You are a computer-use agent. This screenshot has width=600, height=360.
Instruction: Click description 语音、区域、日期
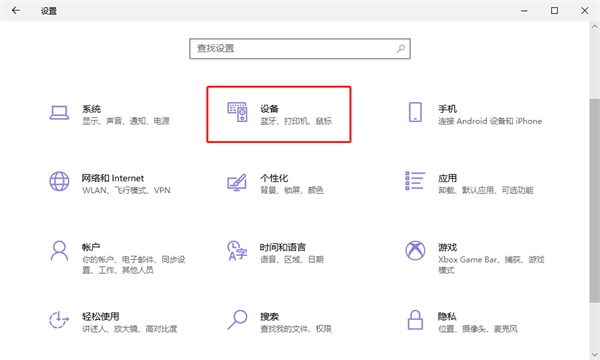click(292, 260)
